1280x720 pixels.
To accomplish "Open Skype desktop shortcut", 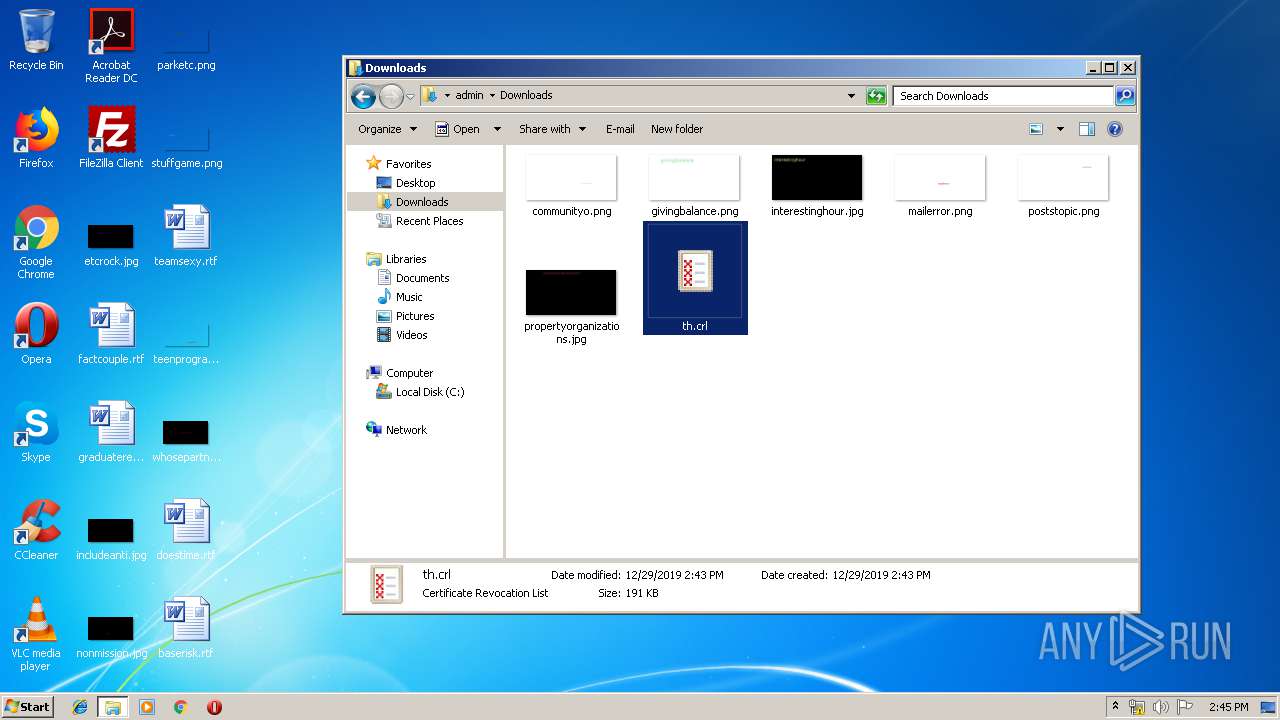I will point(36,432).
